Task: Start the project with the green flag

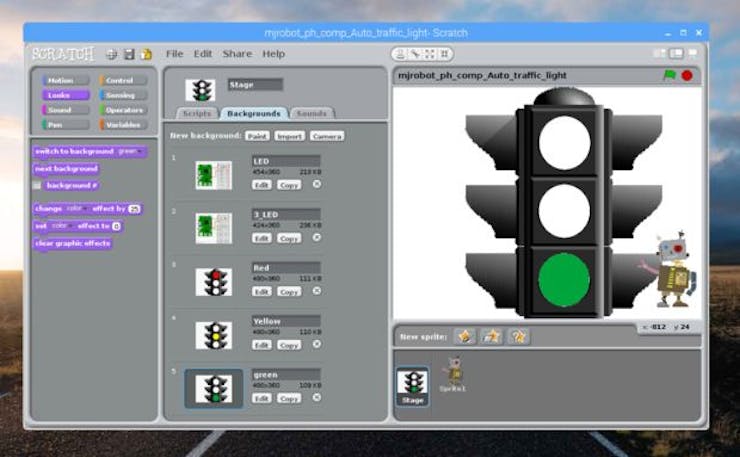Action: (669, 75)
